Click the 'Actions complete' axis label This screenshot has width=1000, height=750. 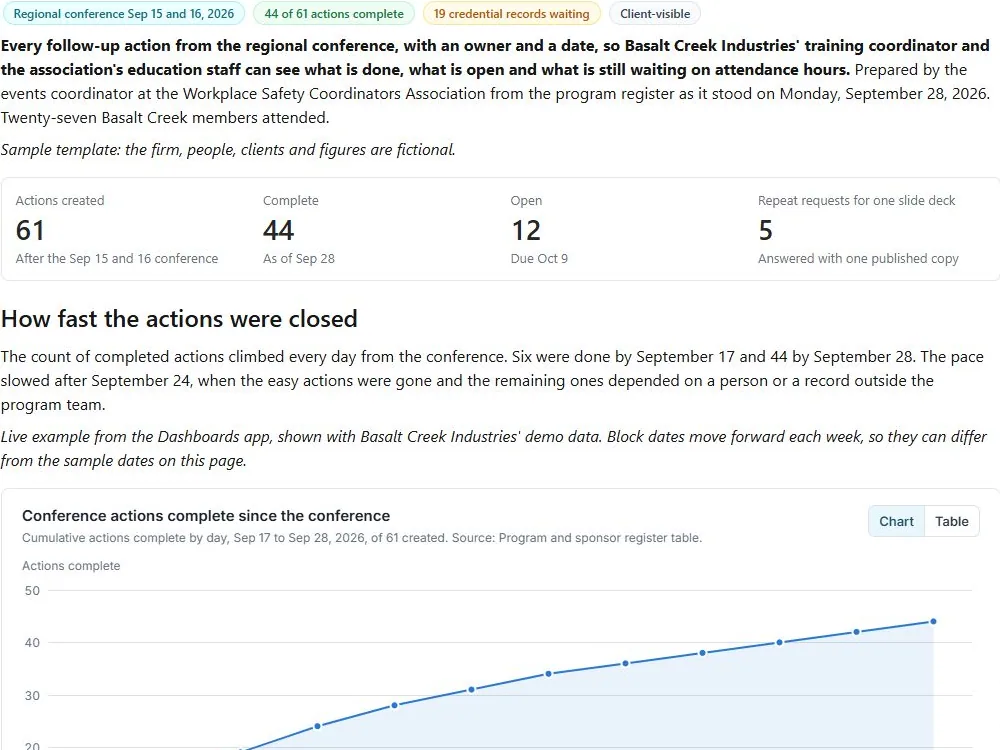point(71,566)
